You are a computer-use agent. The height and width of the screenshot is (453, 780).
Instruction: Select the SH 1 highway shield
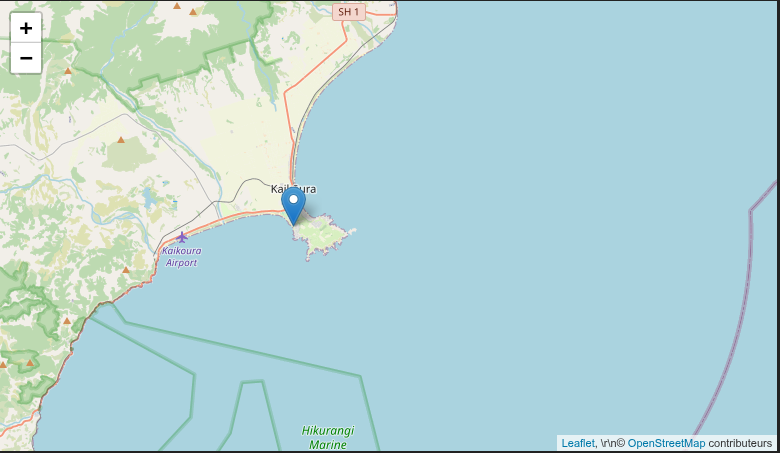pyautogui.click(x=349, y=12)
